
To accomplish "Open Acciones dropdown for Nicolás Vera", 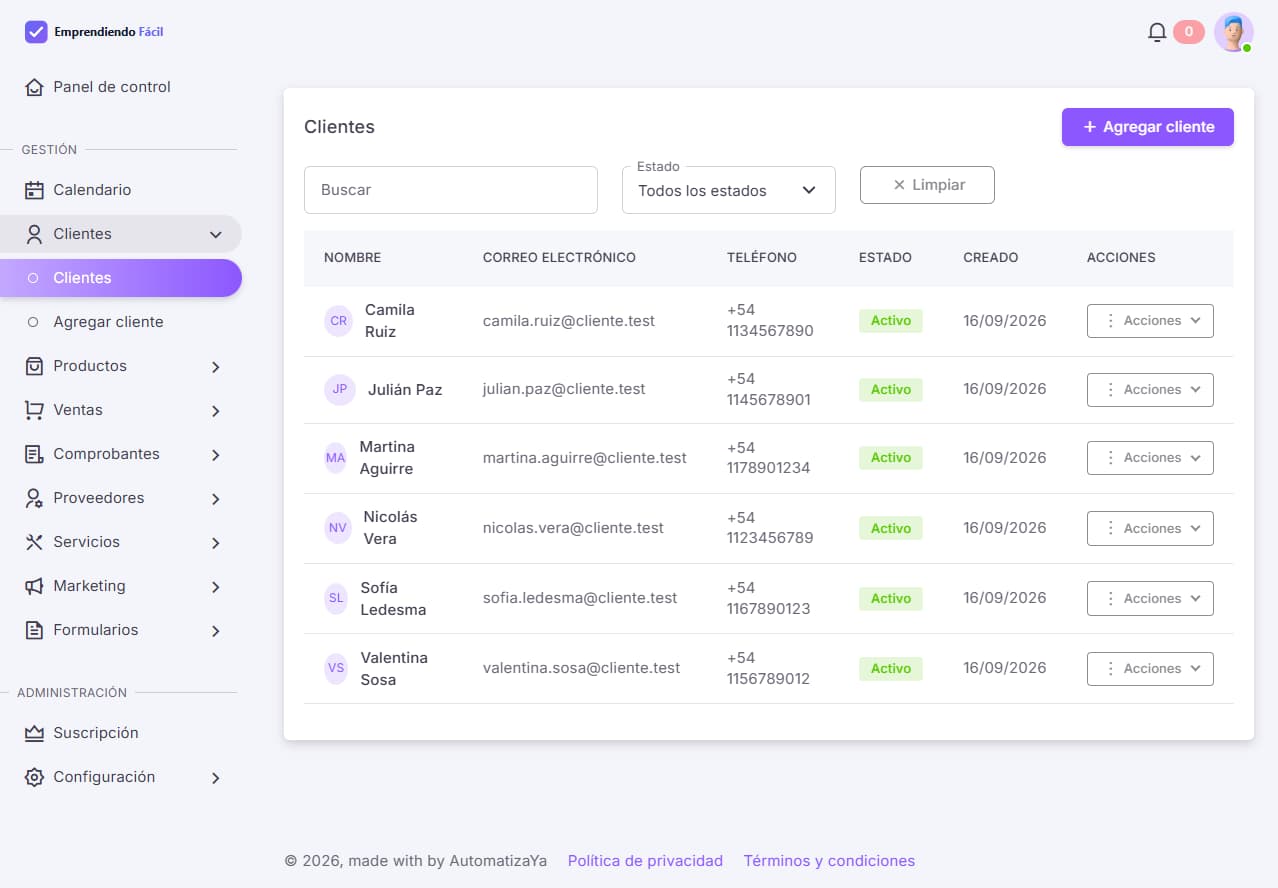I will click(x=1150, y=528).
